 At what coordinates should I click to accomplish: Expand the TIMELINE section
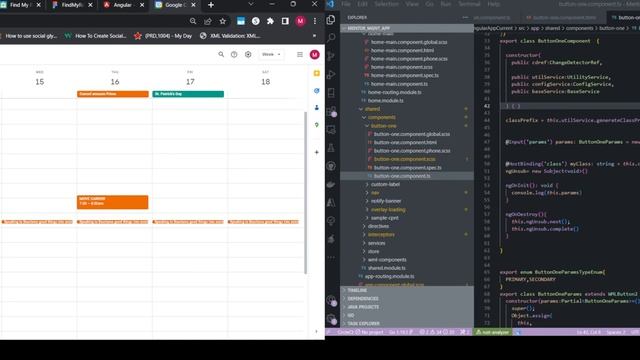[407, 290]
